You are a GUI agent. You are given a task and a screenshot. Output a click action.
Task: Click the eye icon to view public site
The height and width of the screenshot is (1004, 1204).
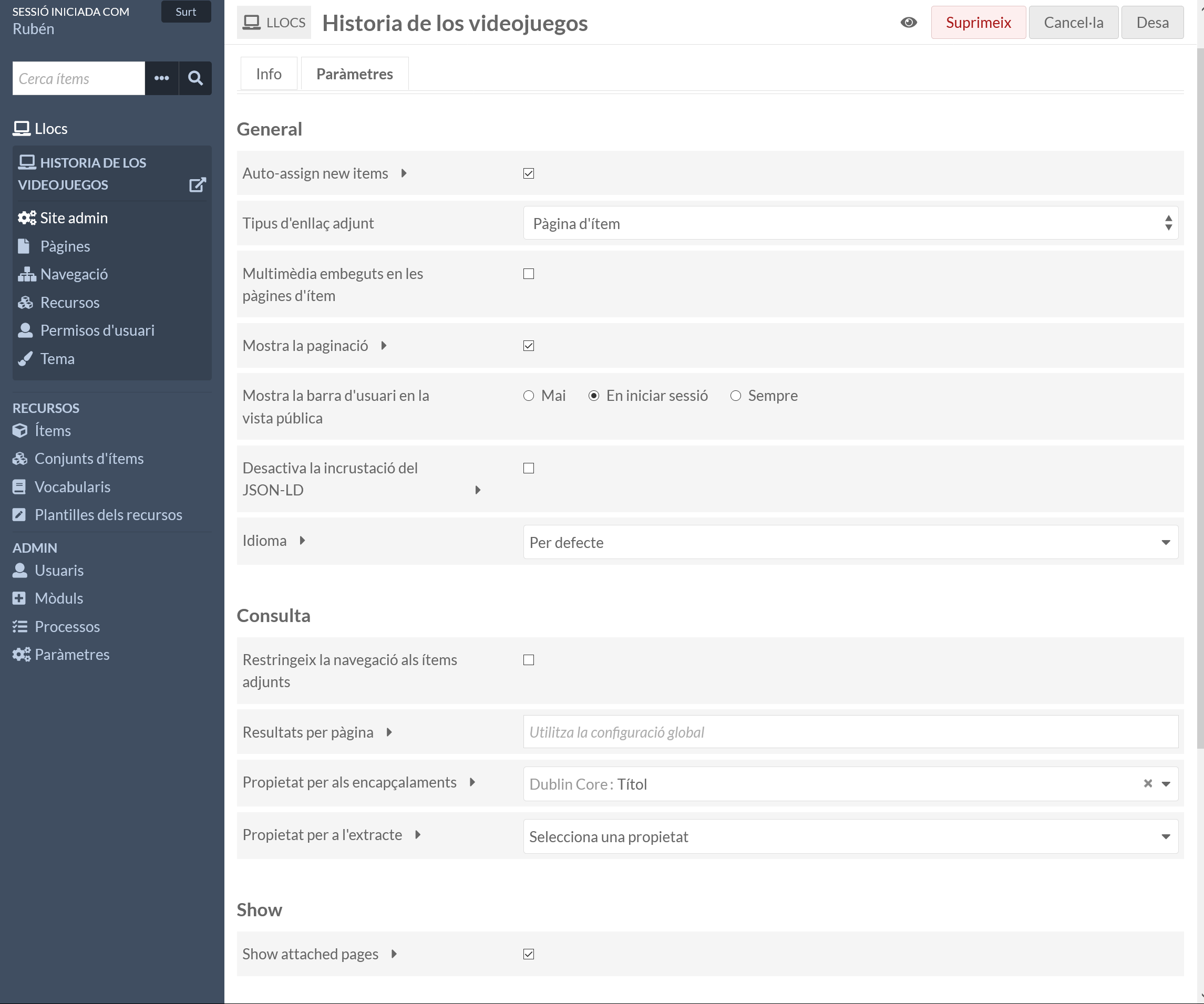point(908,23)
